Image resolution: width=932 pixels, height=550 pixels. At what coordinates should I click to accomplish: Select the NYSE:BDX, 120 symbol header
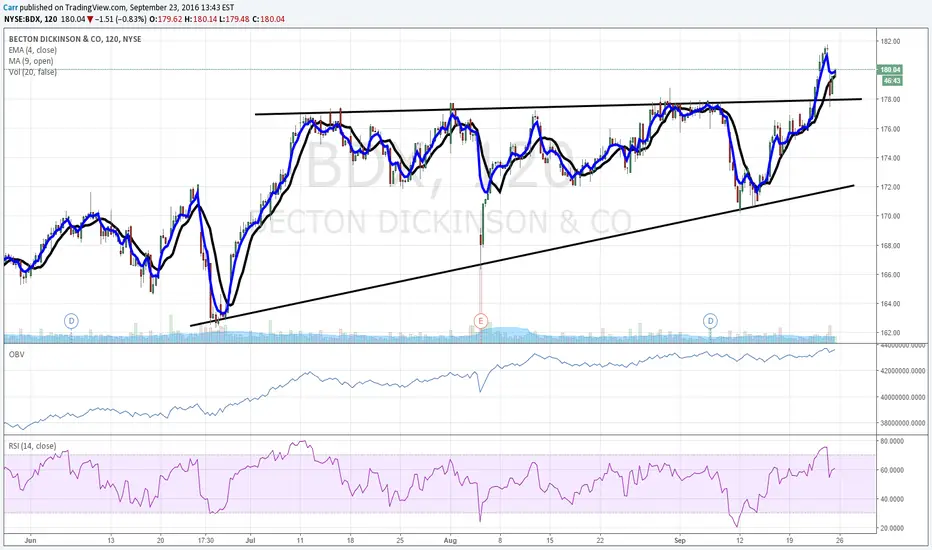[30, 19]
